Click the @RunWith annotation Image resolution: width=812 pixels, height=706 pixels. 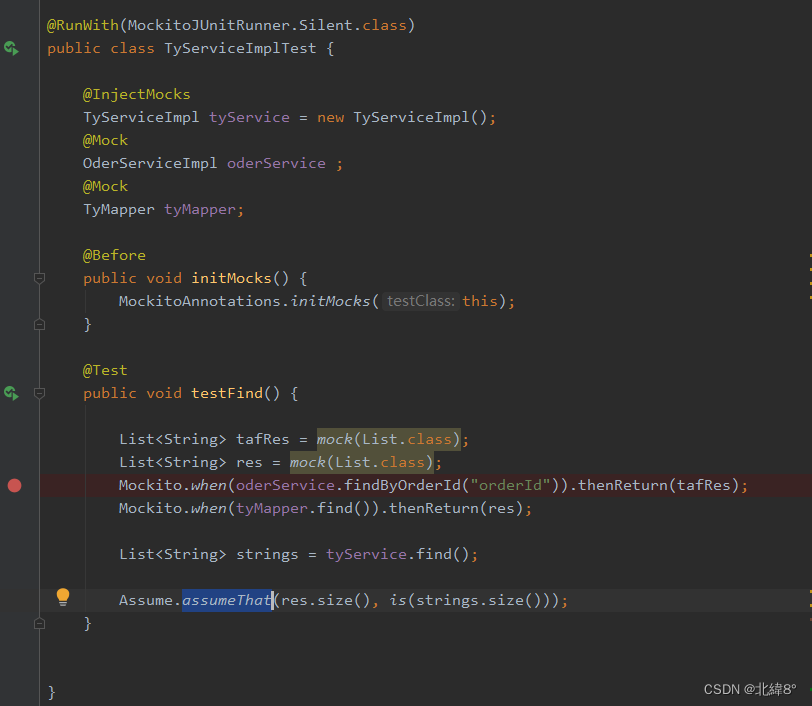point(83,25)
